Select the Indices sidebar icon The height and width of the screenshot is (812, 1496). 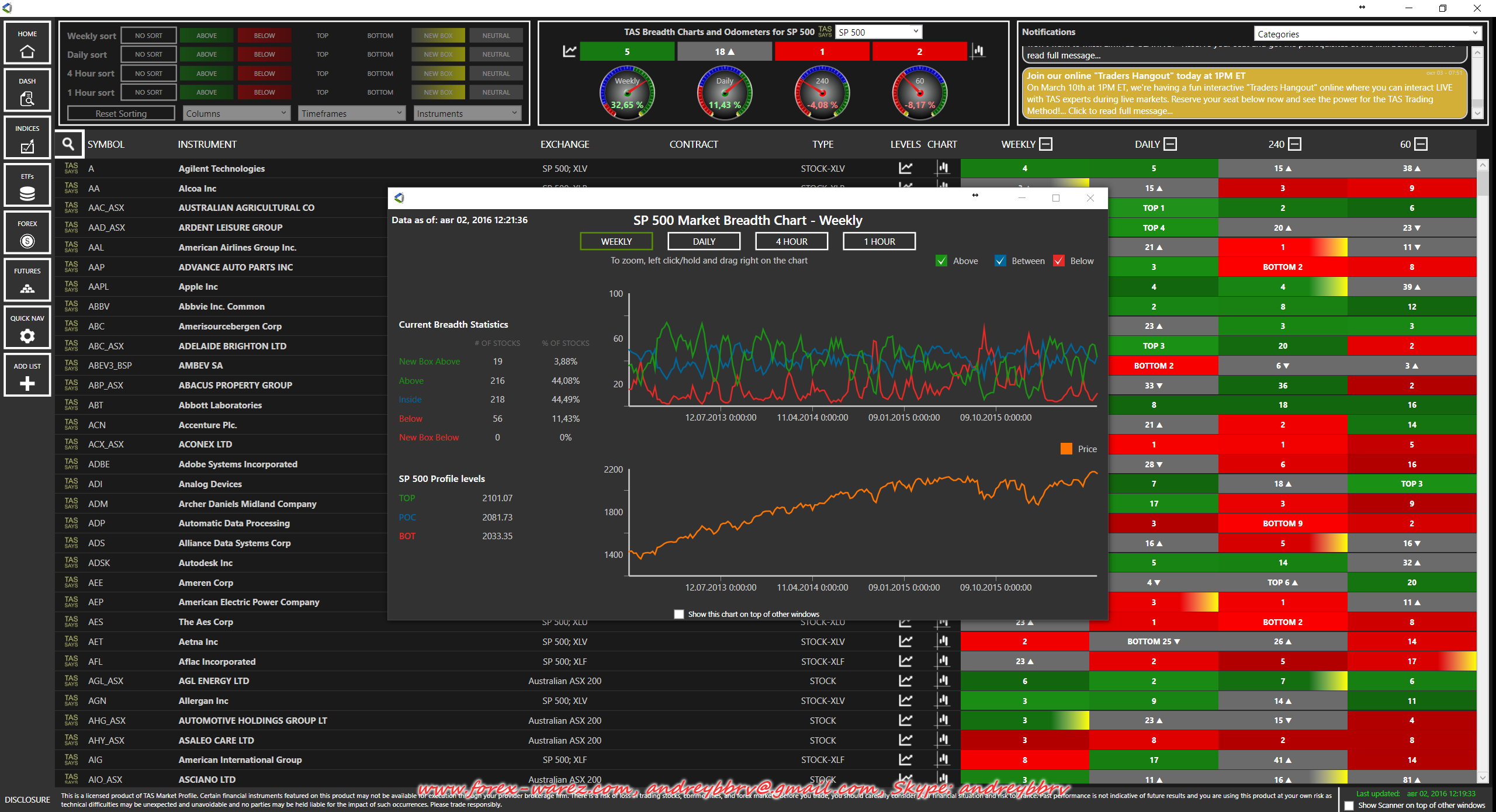point(27,138)
